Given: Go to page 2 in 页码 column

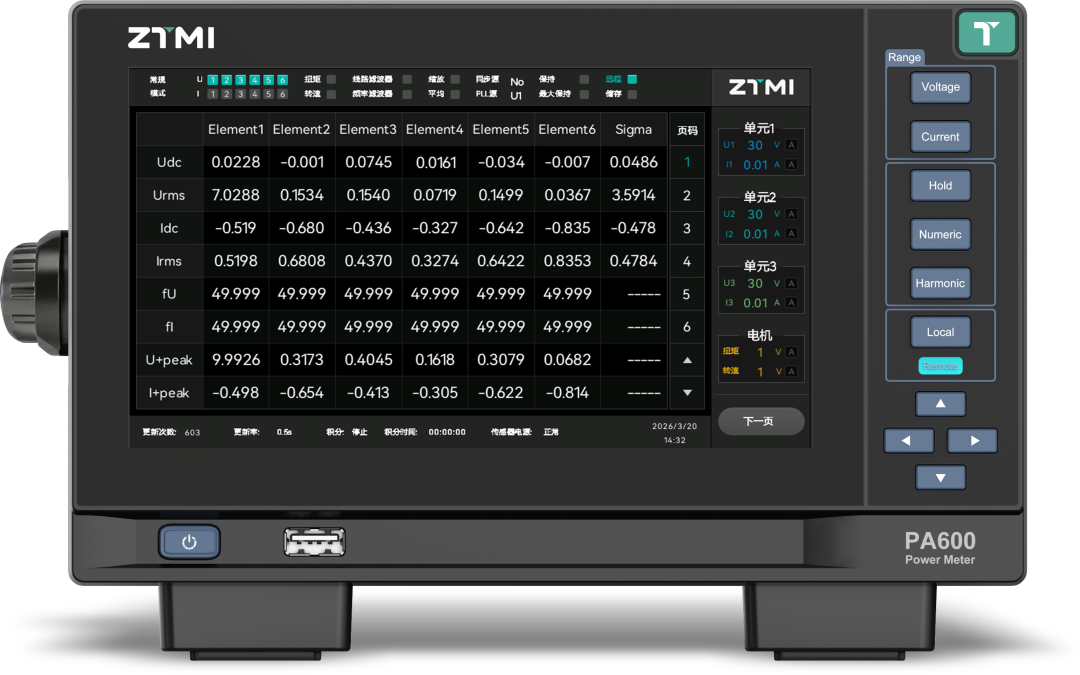Looking at the screenshot, I should click(687, 196).
